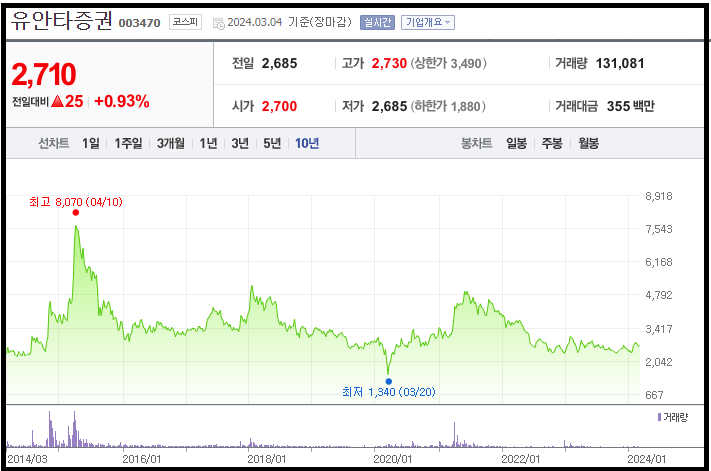Click the +0.93% change value
Viewport: 711px width, 471px height.
(x=122, y=101)
